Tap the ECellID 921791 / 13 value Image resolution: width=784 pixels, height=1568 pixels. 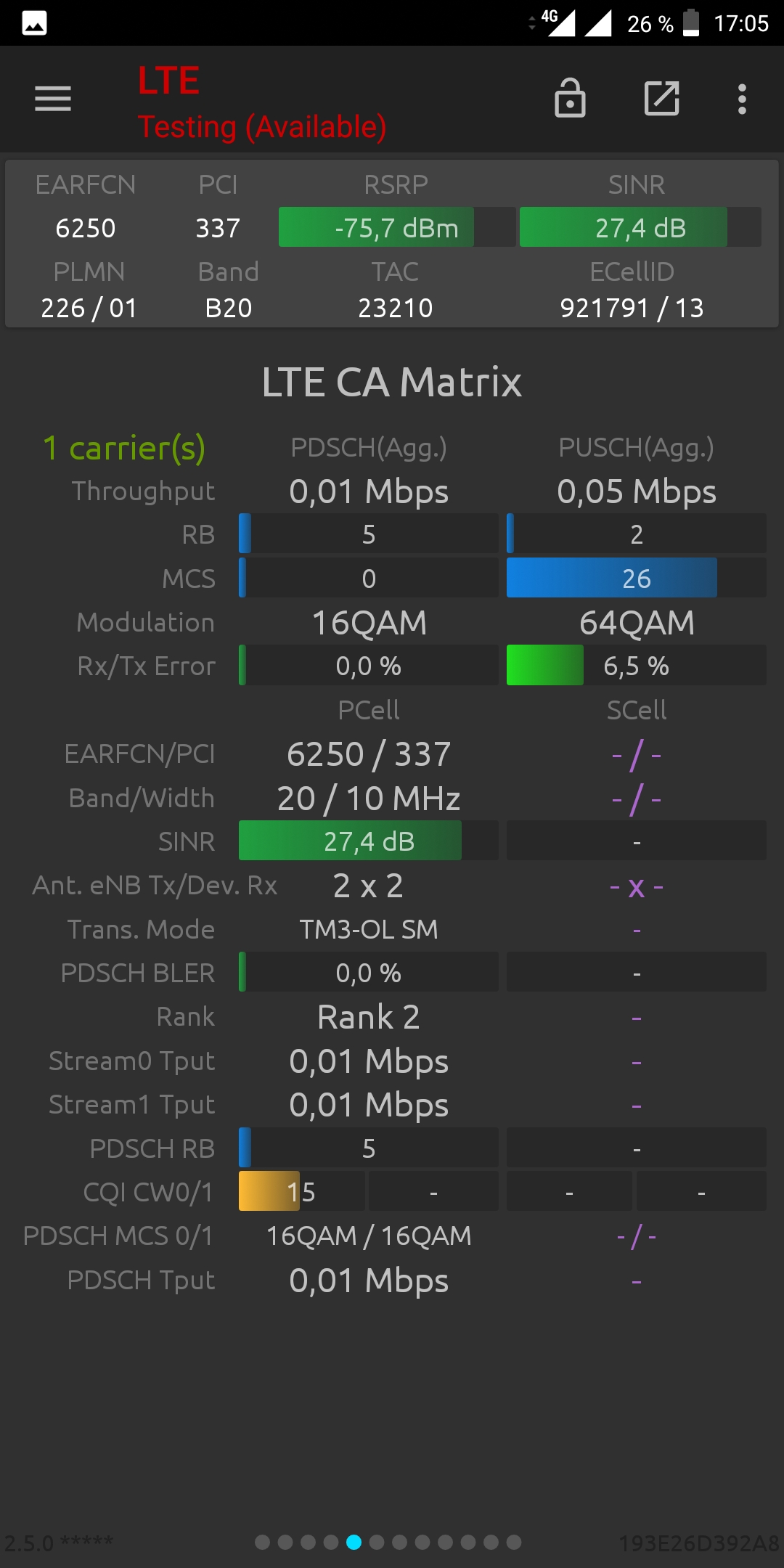pyautogui.click(x=632, y=308)
